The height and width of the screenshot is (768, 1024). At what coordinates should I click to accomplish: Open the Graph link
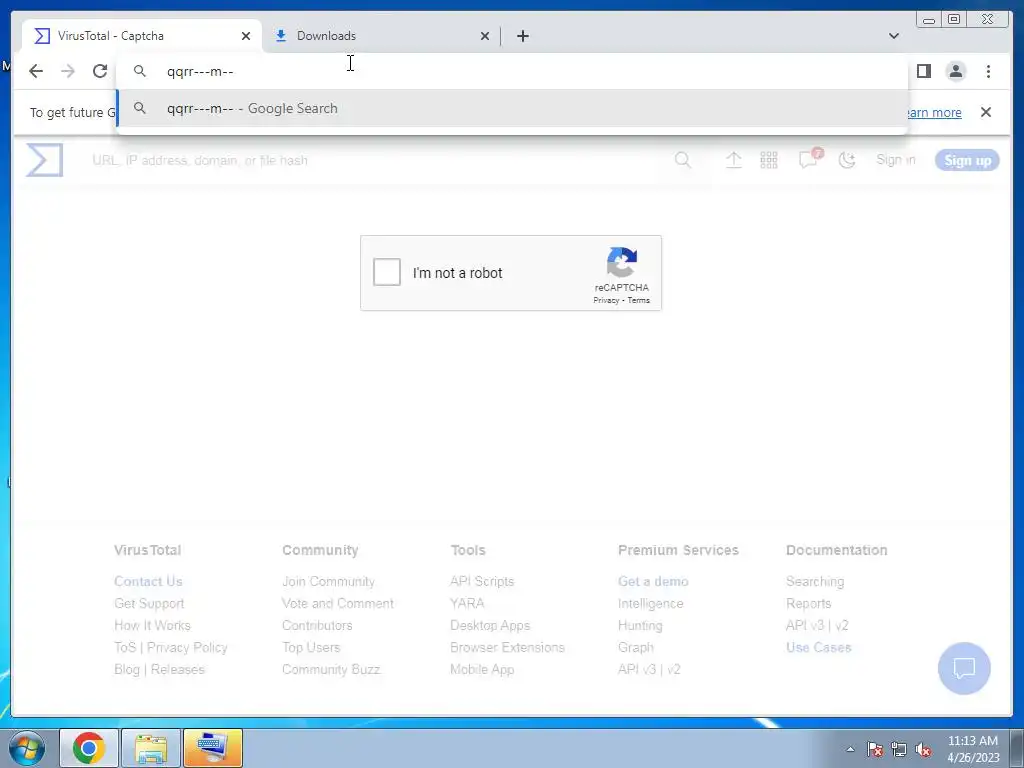[635, 647]
